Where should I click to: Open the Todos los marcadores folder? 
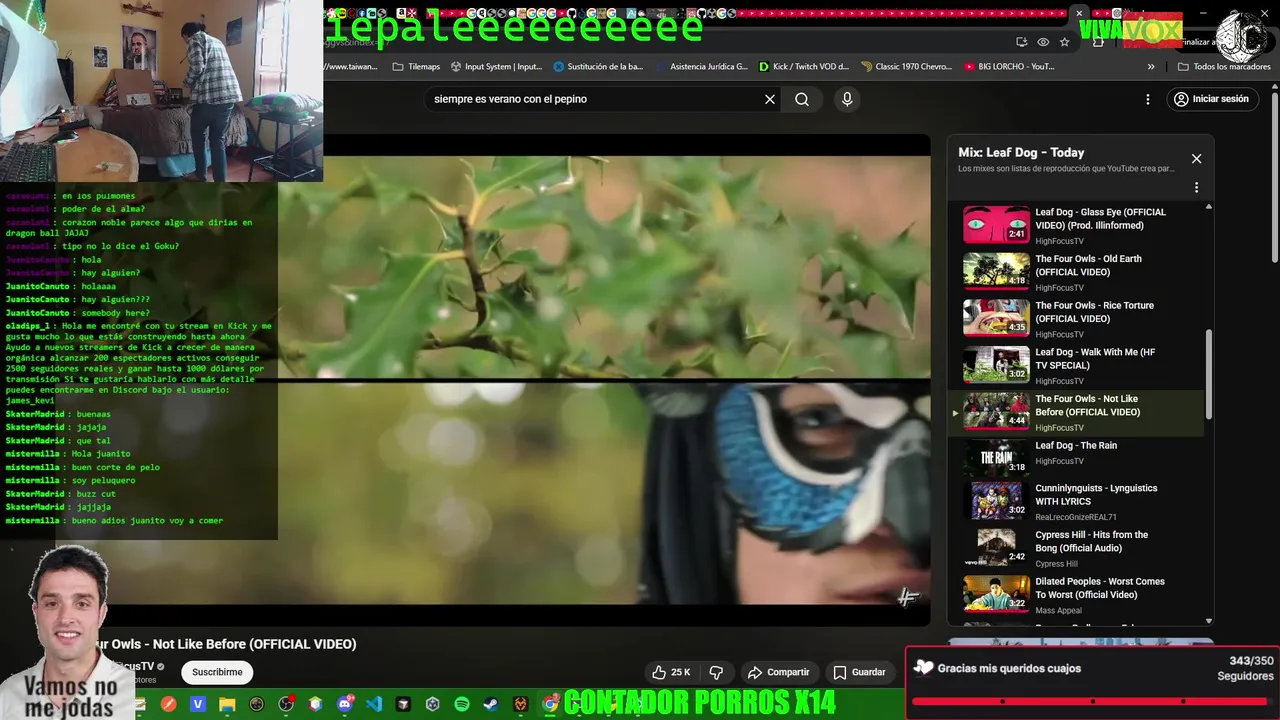click(x=1224, y=67)
